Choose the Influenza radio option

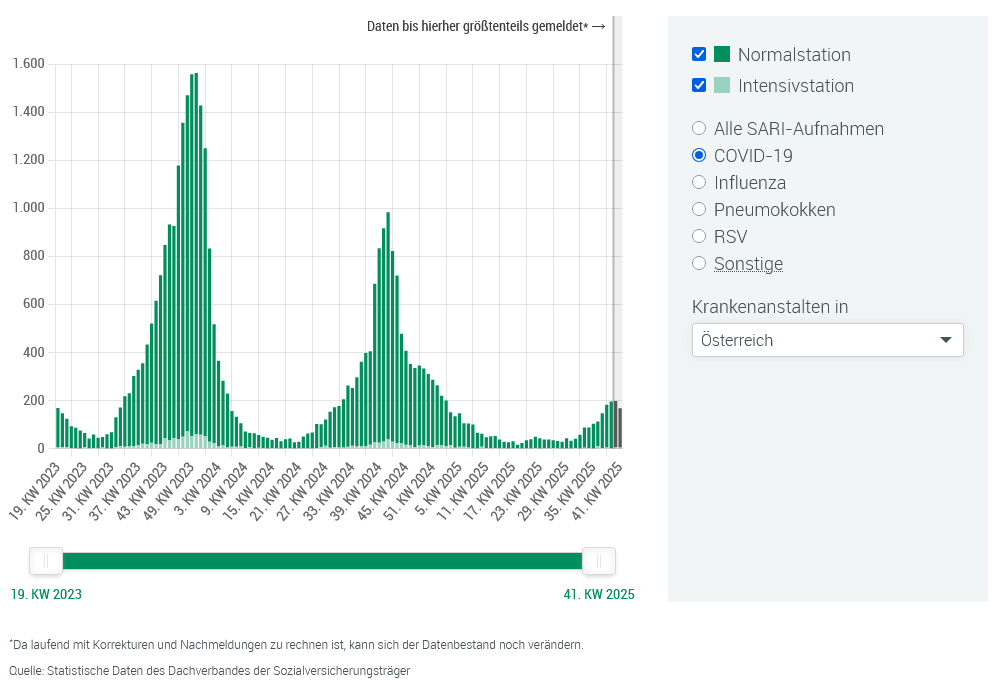pyautogui.click(x=699, y=183)
